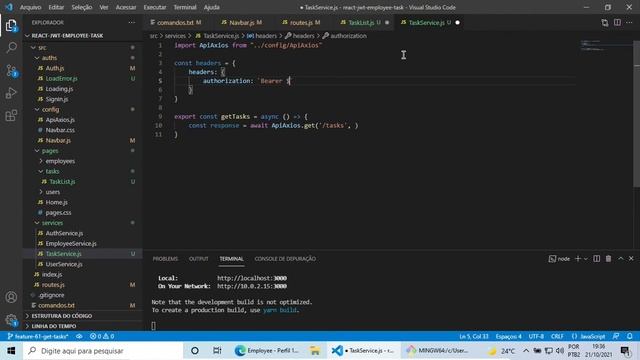Switch to MINGW64 terminal on taskbar
640x360 pixels.
pos(439,351)
